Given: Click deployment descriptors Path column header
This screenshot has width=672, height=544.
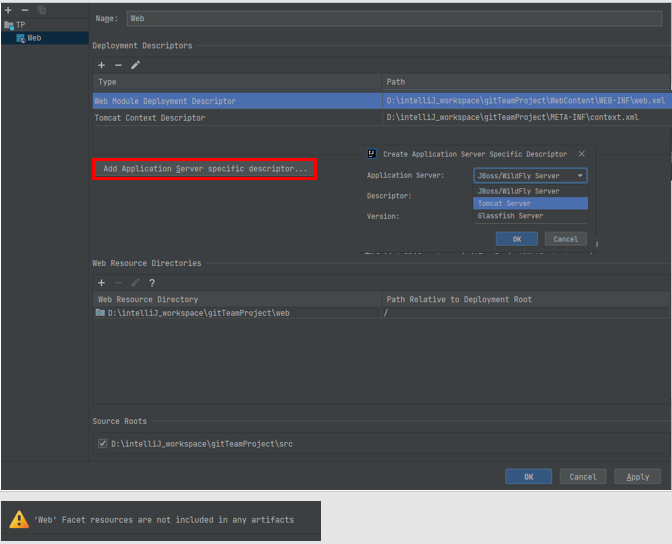Looking at the screenshot, I should 526,82.
